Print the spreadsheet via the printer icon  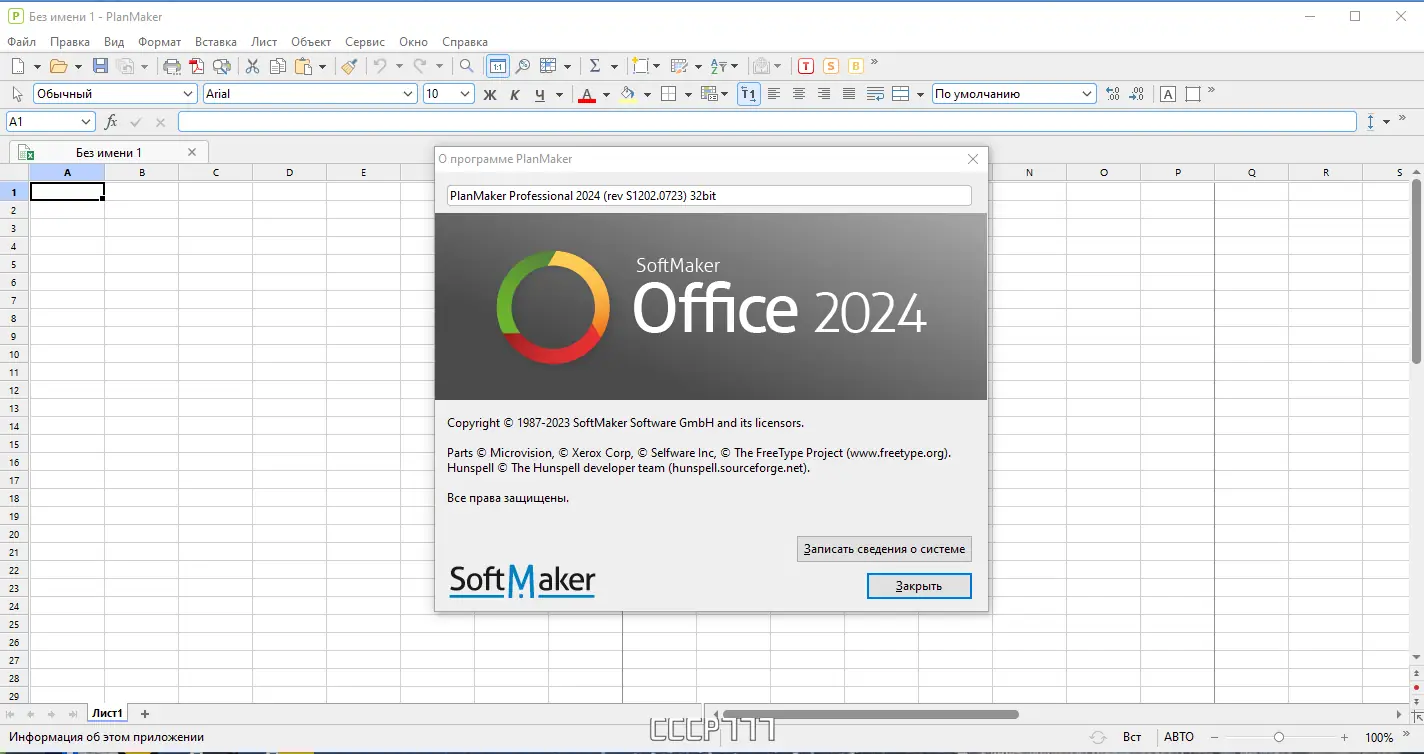[x=172, y=66]
